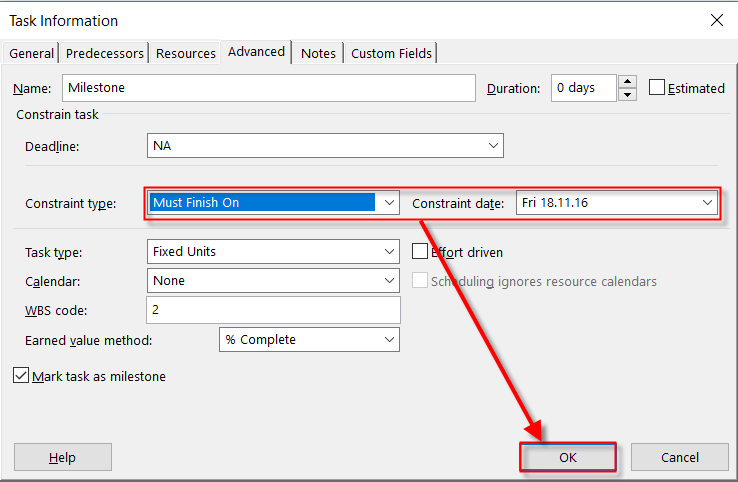
Task: Decrease duration with down spinner arrow
Action: click(627, 95)
